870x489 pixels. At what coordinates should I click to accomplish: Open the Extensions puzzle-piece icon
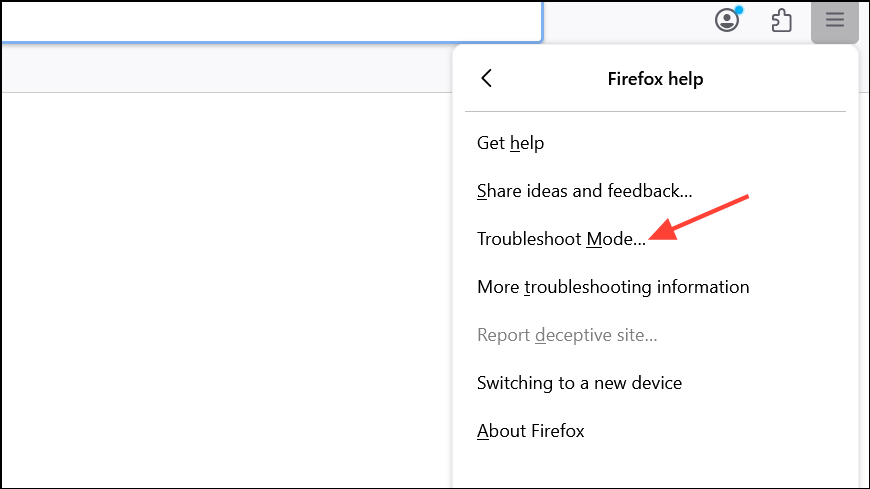click(781, 20)
